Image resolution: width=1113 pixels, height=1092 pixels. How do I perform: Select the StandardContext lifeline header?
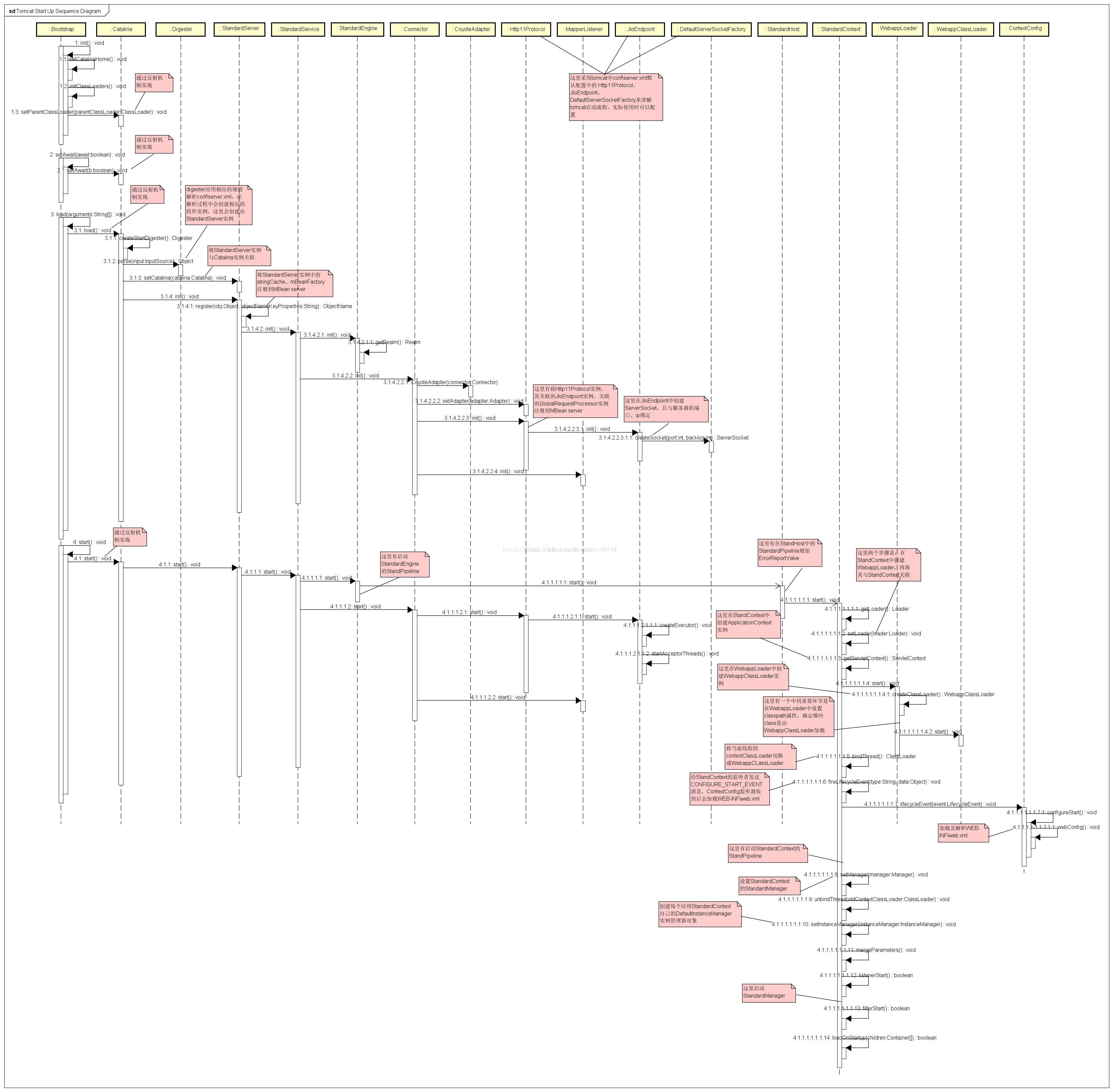pos(840,29)
